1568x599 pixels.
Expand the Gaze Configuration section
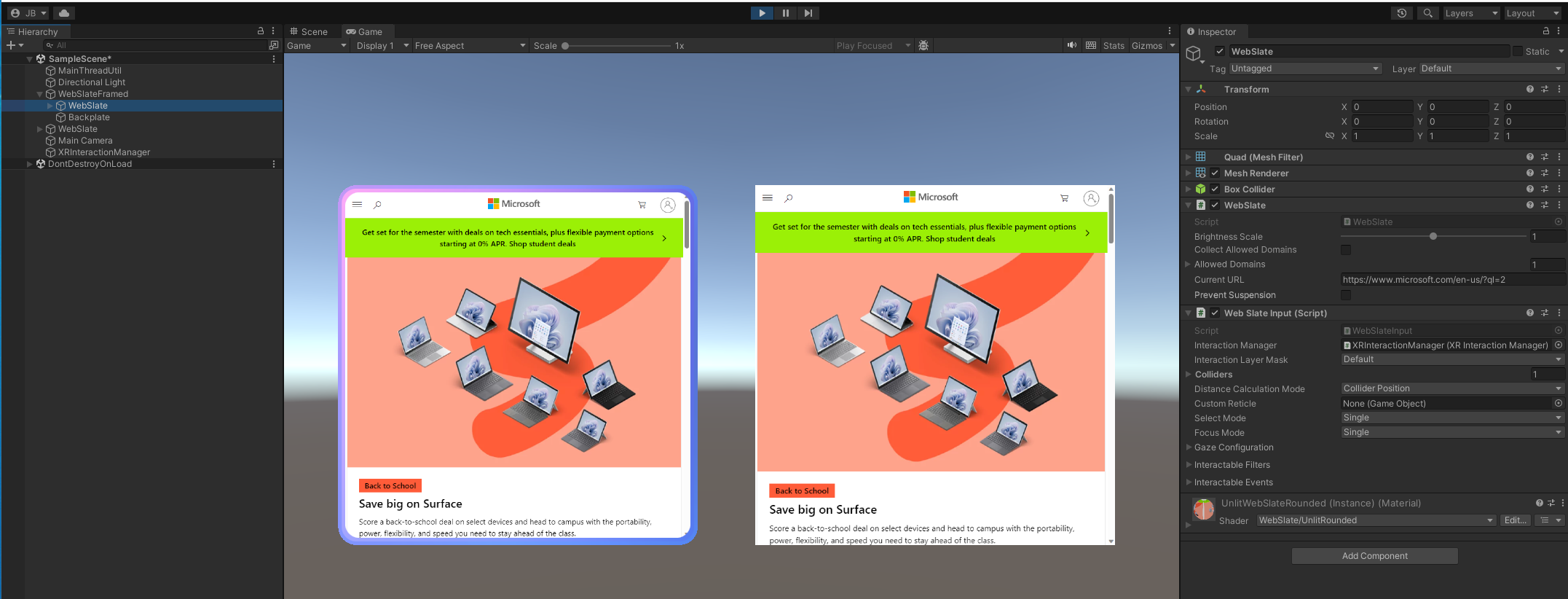(1189, 447)
